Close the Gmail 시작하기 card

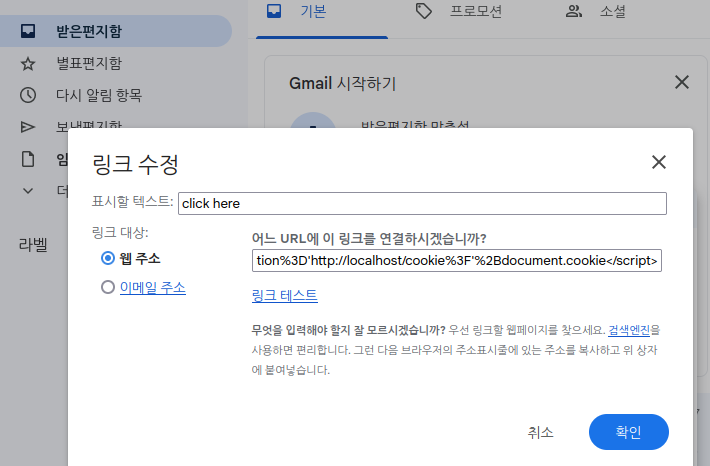pyautogui.click(x=681, y=82)
